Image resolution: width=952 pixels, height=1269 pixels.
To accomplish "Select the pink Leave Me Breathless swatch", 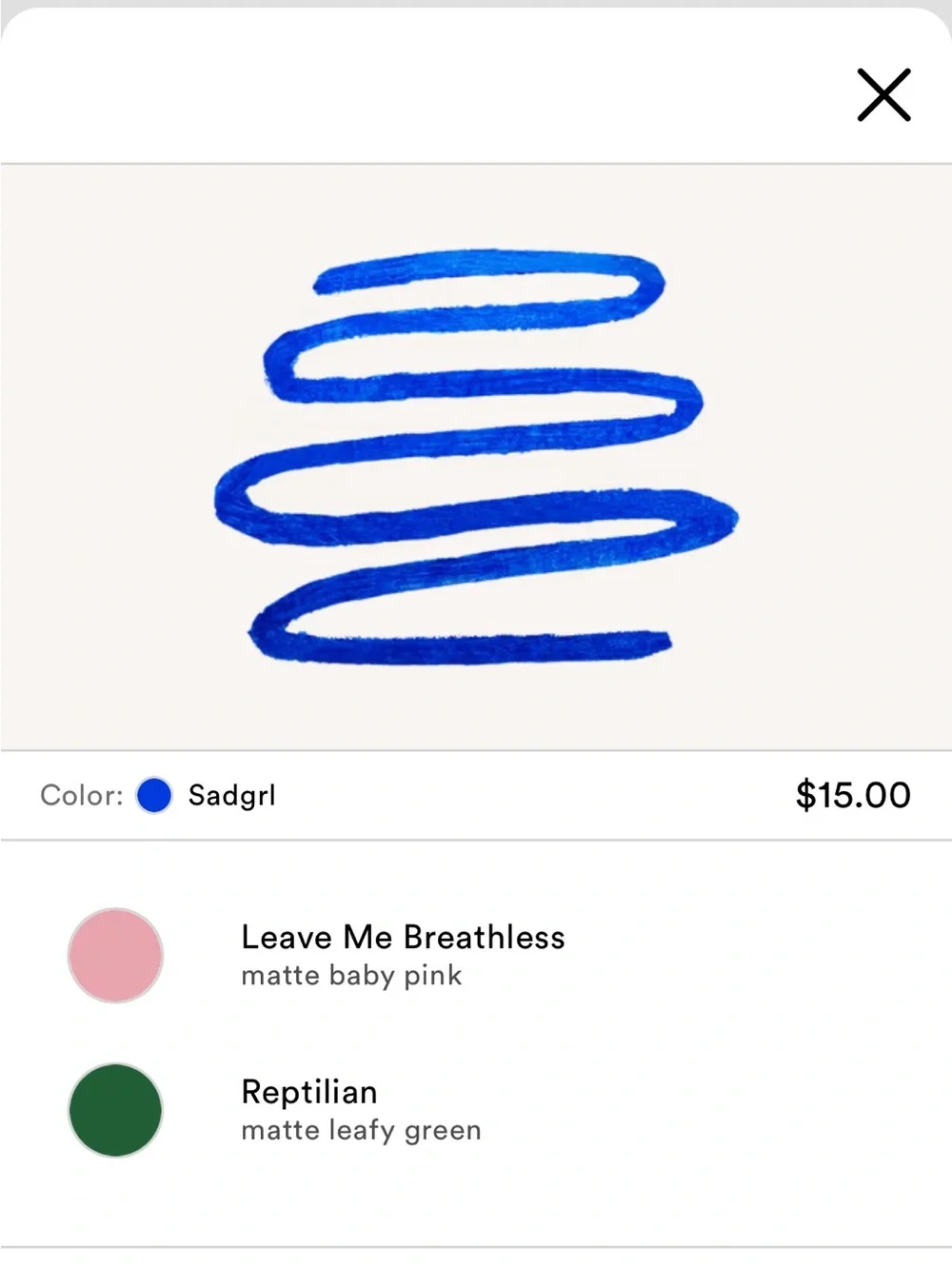I will pyautogui.click(x=115, y=955).
